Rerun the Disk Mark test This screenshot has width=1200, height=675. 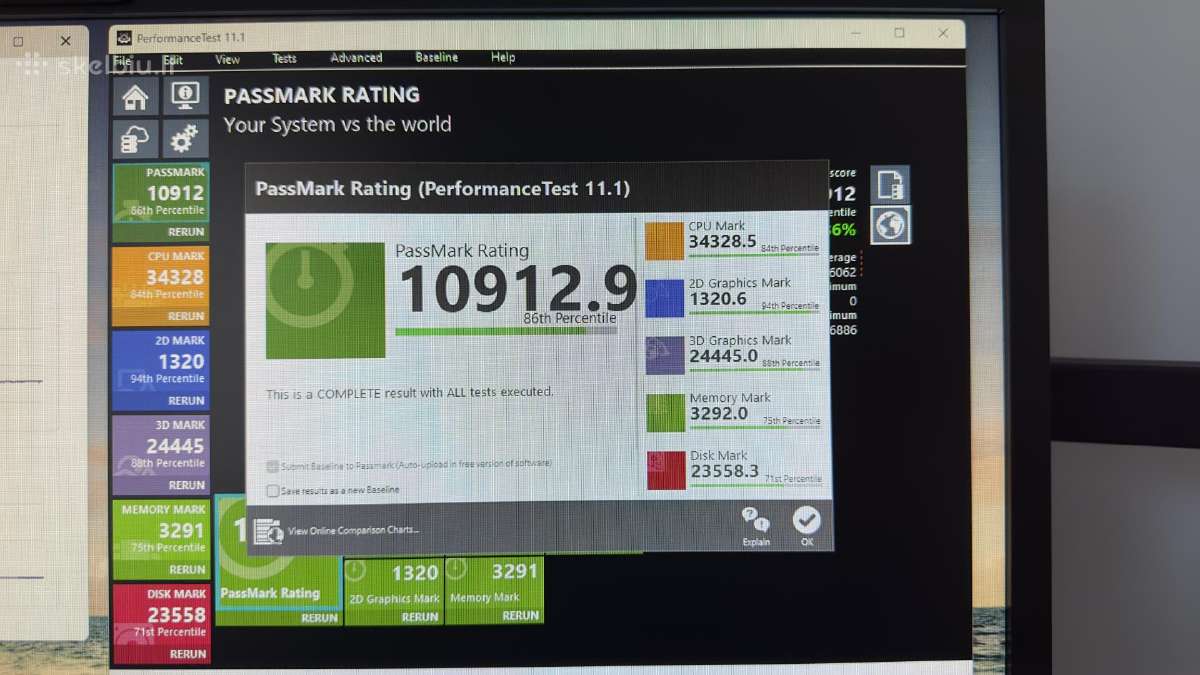pos(187,654)
